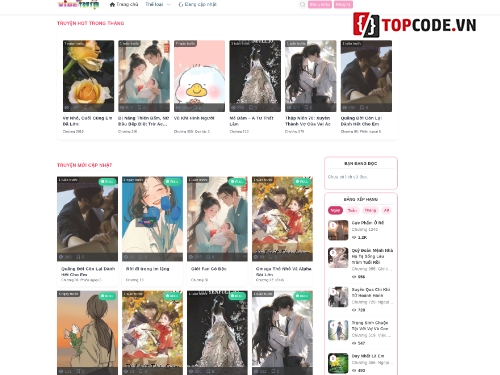Image resolution: width=500 pixels, height=375 pixels.
Task: Click the rank 2 story title in ranking
Action: point(372,256)
